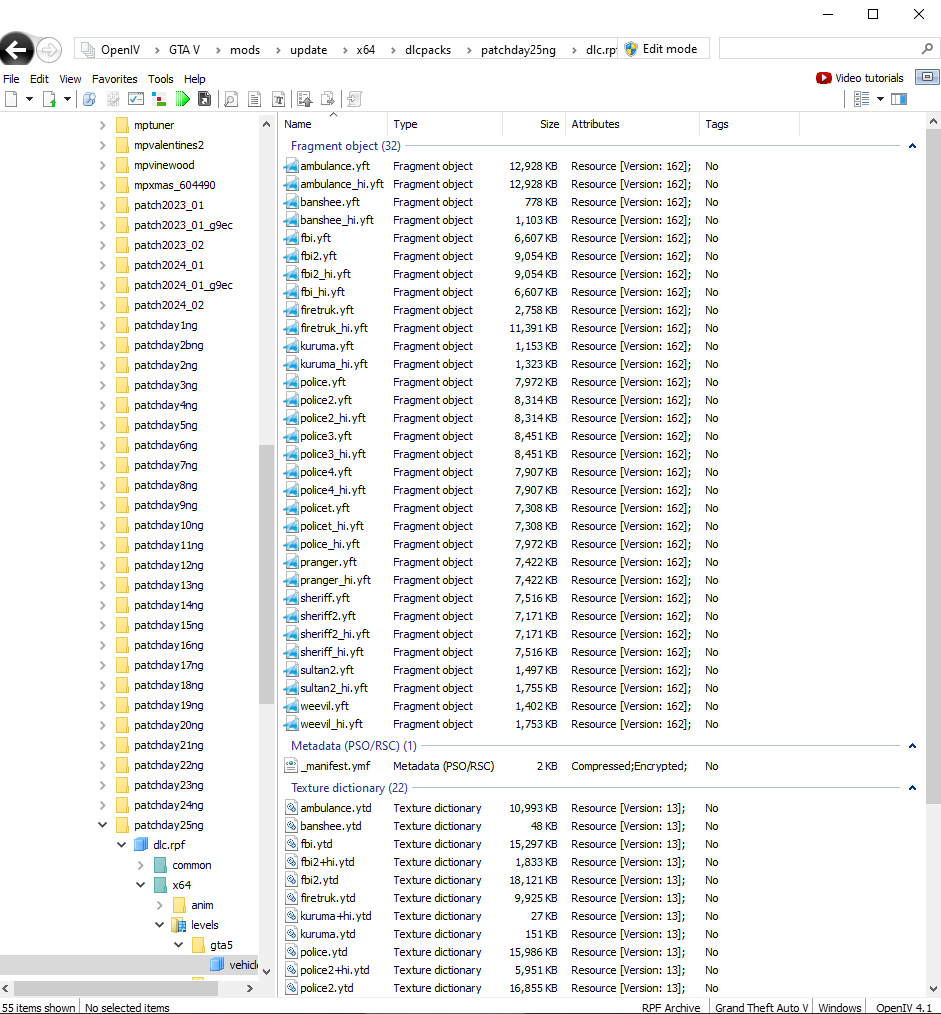The width and height of the screenshot is (941, 1014).
Task: Click the text document toolbar icon
Action: (x=255, y=99)
